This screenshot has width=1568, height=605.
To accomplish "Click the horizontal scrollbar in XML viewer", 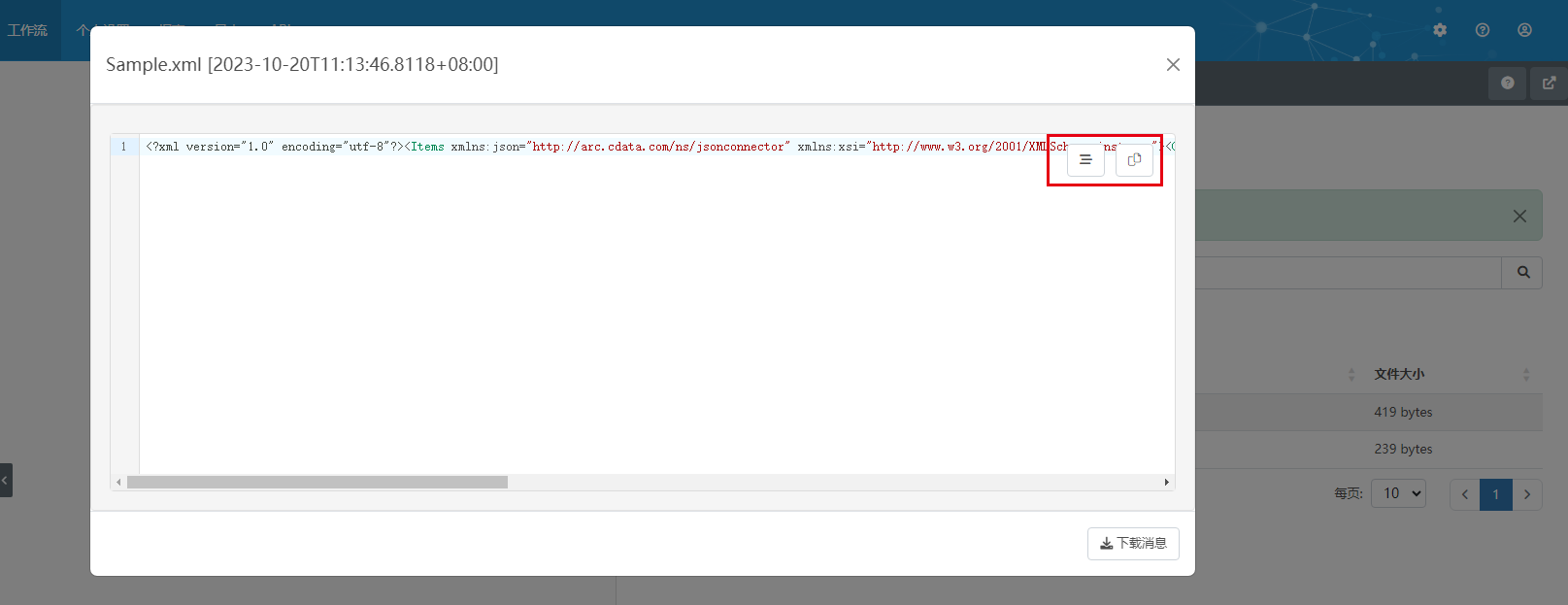I will click(317, 483).
